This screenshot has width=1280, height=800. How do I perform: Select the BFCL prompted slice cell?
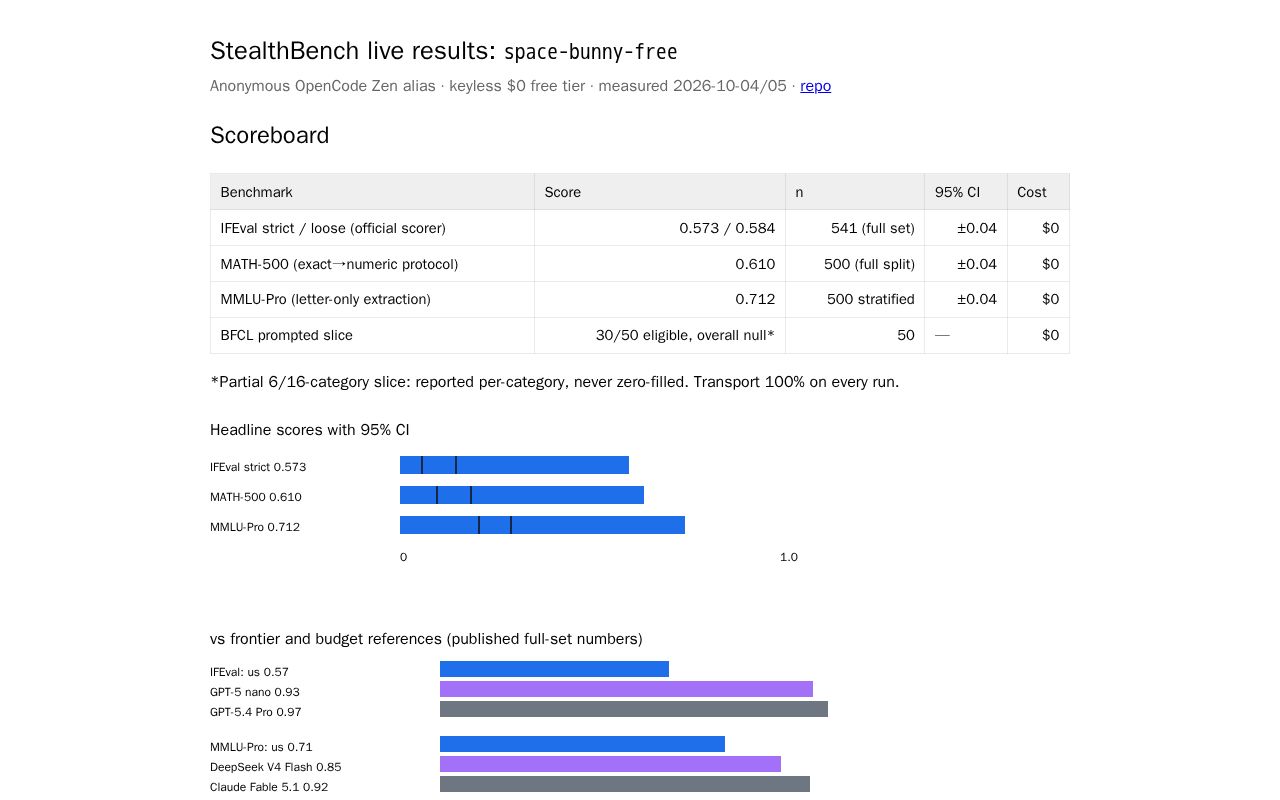point(372,336)
